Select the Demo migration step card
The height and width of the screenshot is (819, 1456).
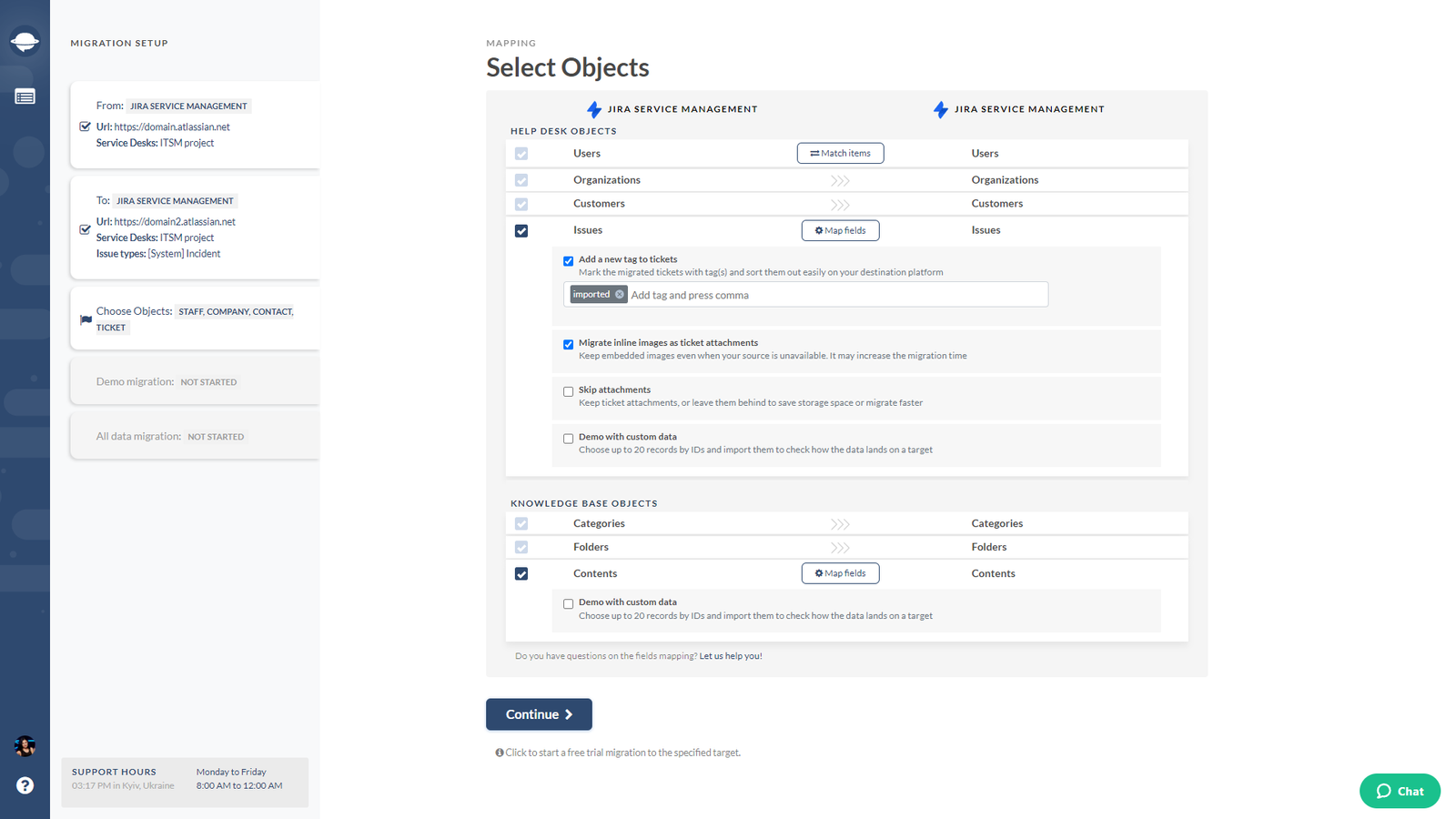(195, 381)
